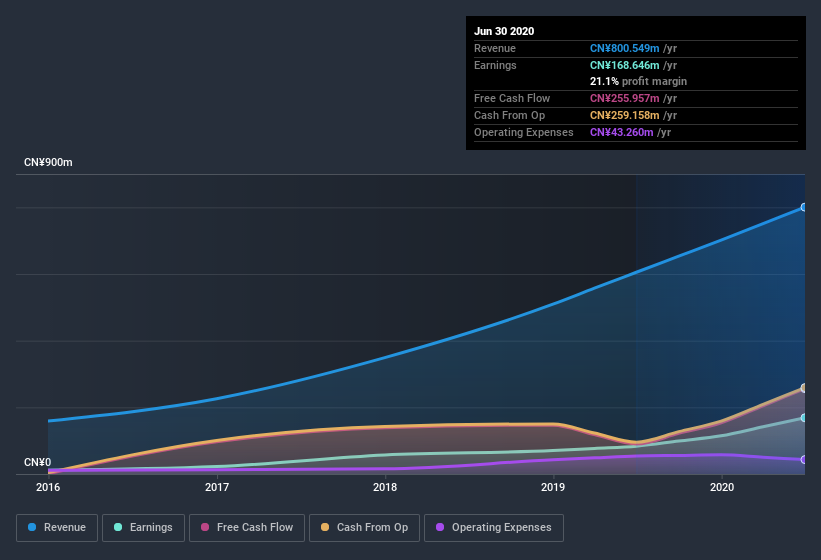Click the Revenue line's end data point
This screenshot has height=560, width=821.
[x=803, y=208]
